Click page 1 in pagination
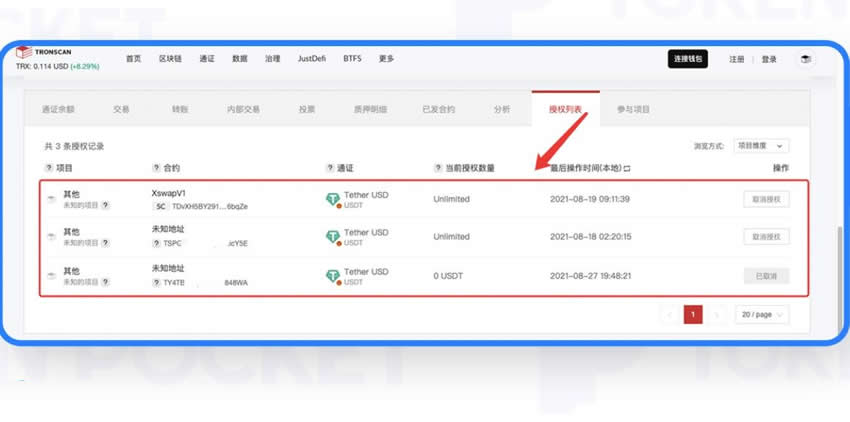Viewport: 850px width, 422px height. click(x=693, y=314)
